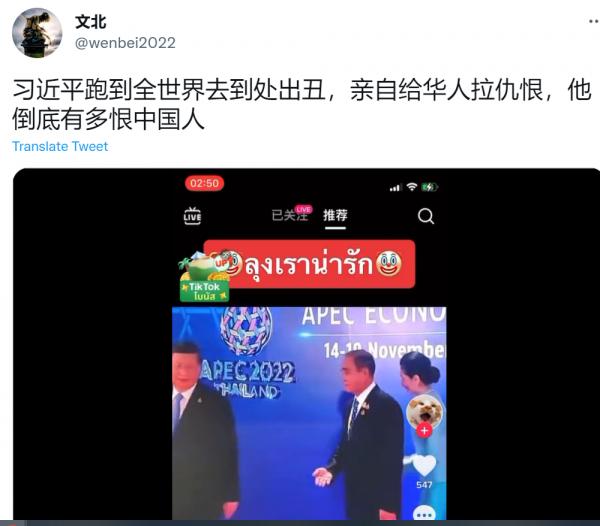
Task: Click the Translate Tweet link
Action: (x=60, y=146)
